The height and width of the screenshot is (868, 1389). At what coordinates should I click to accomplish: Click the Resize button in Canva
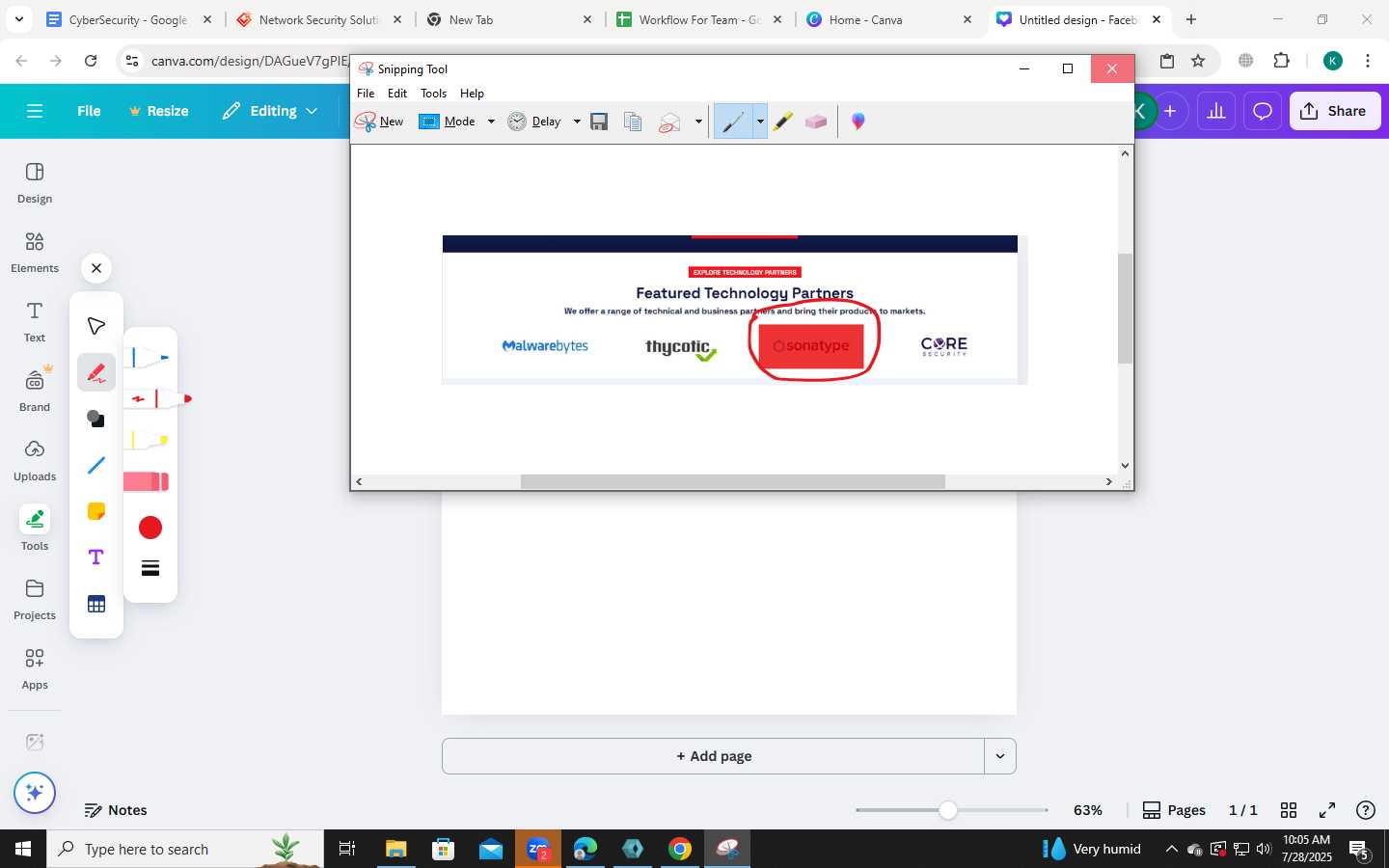click(x=159, y=111)
